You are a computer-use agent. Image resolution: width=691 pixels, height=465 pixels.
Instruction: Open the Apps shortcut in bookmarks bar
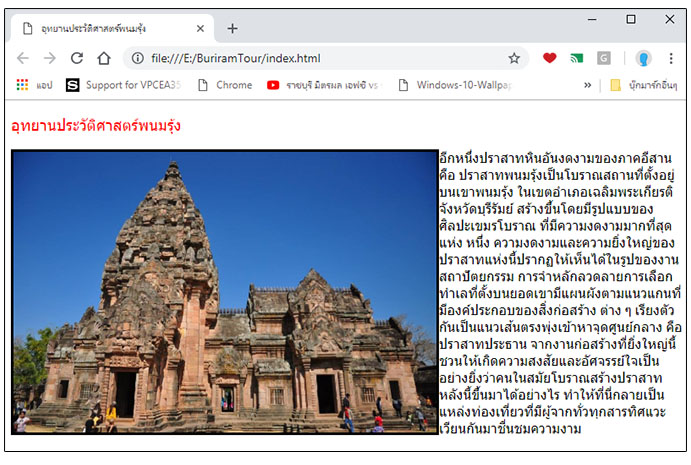(x=34, y=85)
